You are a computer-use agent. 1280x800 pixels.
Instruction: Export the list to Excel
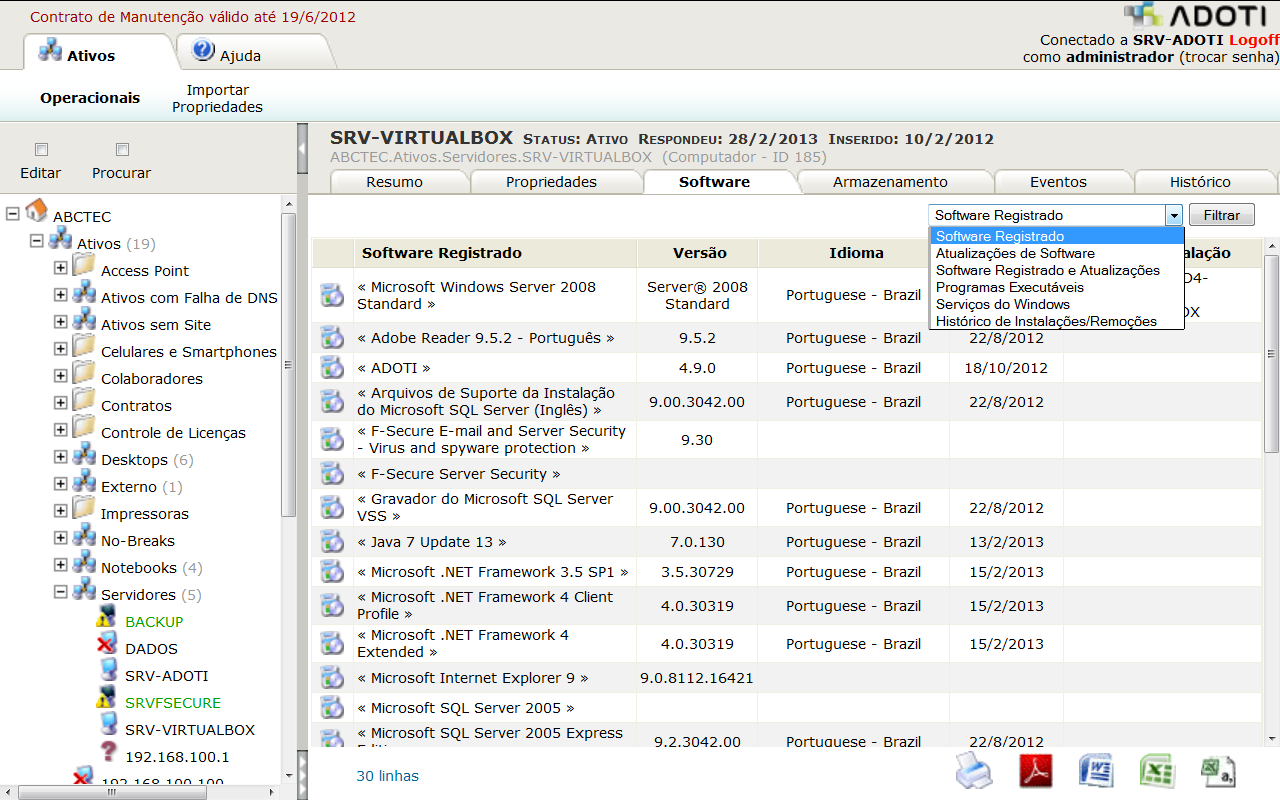click(1157, 772)
